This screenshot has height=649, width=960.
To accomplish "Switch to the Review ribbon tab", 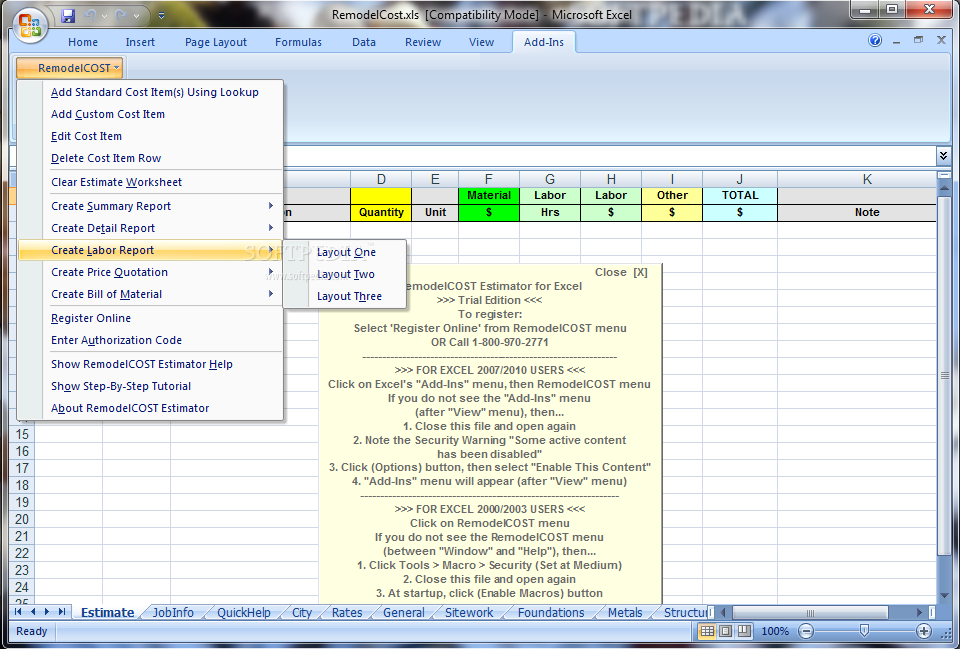I will pos(422,42).
